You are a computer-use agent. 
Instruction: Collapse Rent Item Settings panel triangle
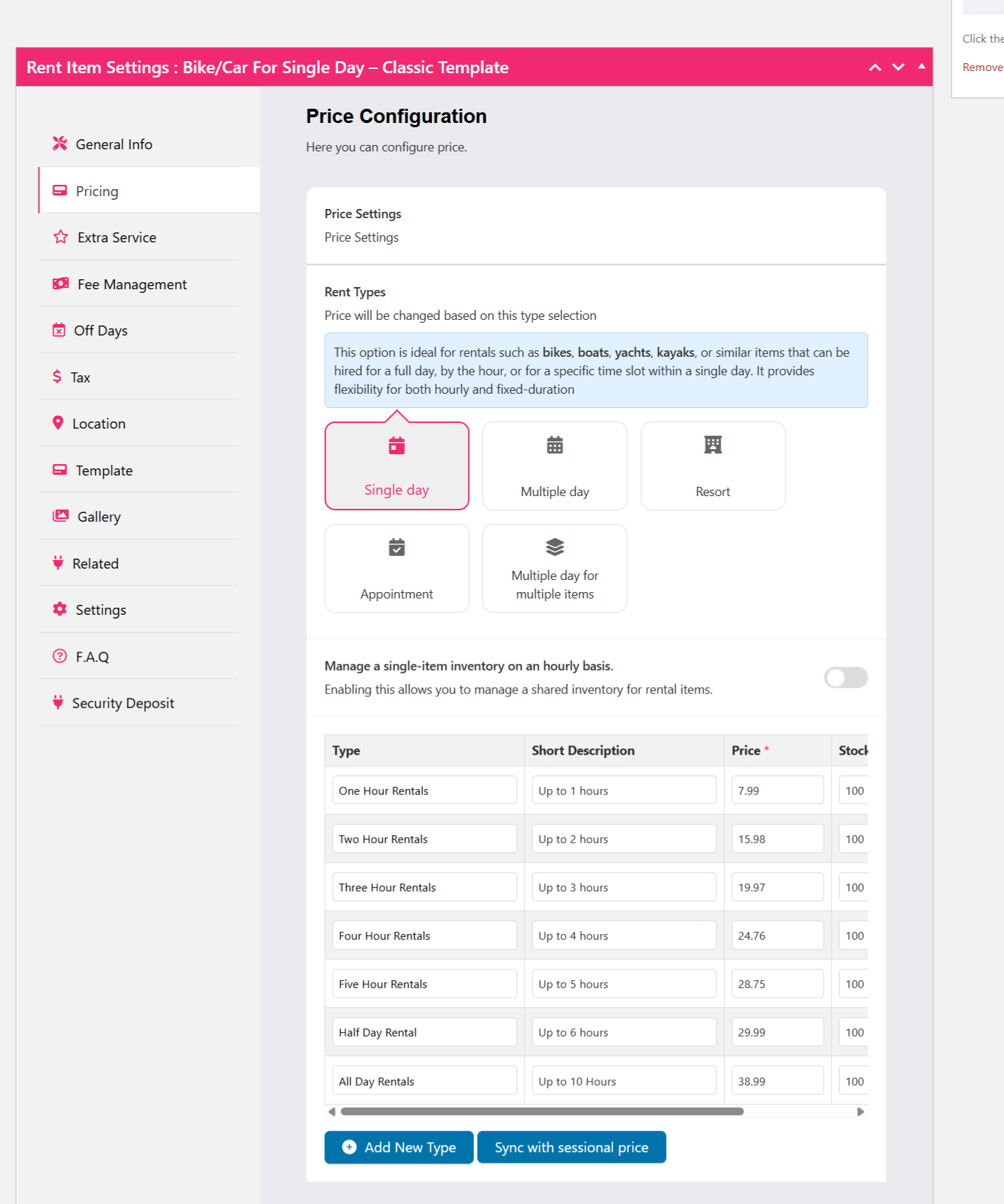tap(922, 67)
